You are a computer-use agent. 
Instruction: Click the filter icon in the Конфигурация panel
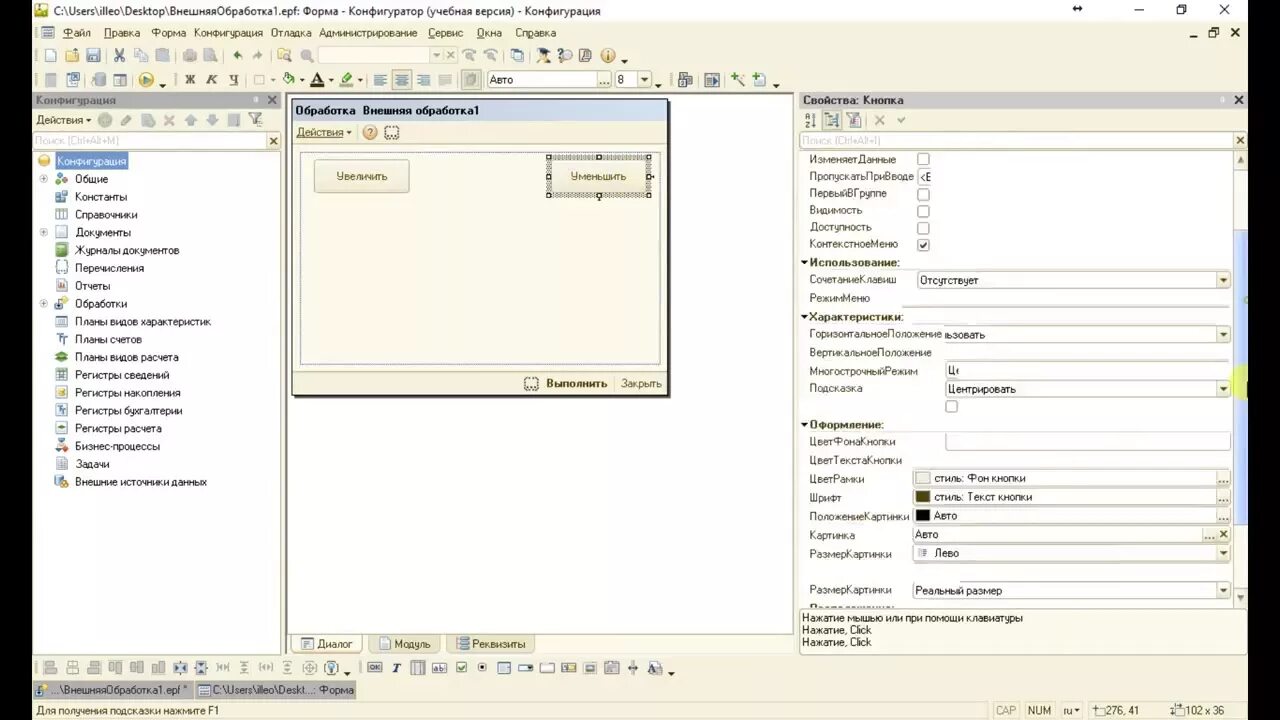point(255,120)
